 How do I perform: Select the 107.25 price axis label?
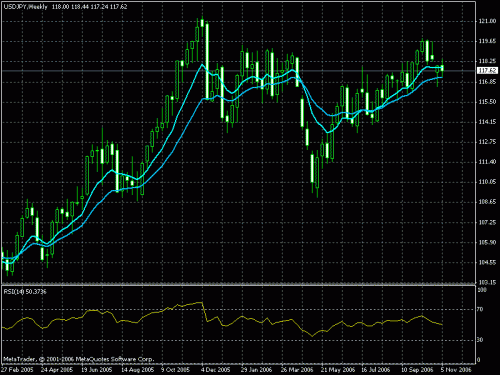[x=487, y=222]
